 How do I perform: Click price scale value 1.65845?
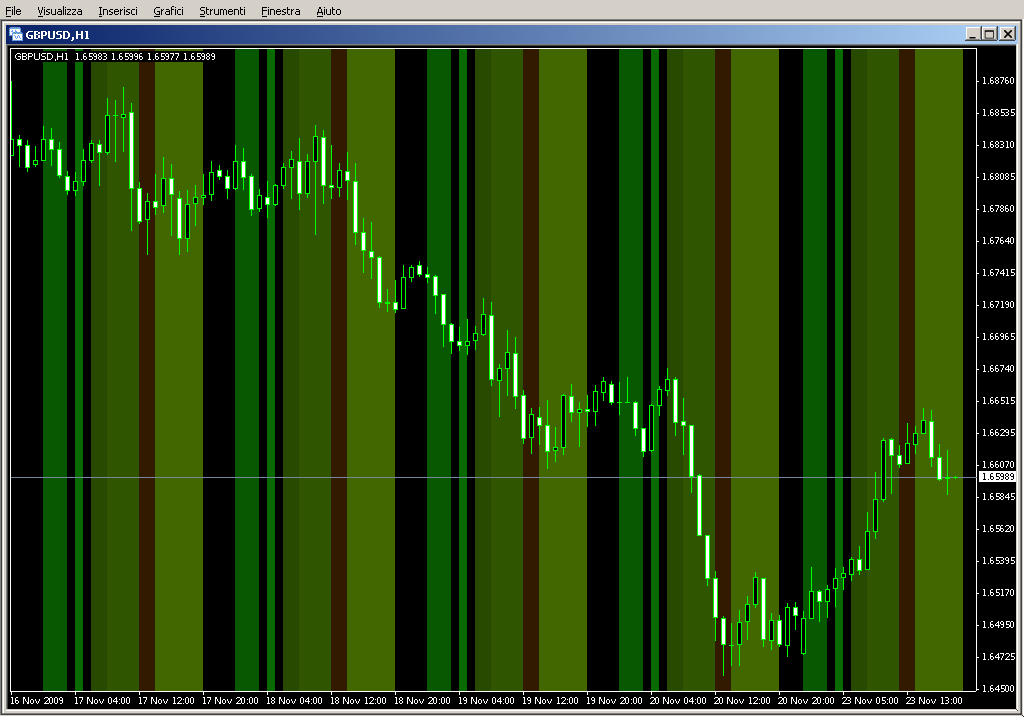[999, 497]
